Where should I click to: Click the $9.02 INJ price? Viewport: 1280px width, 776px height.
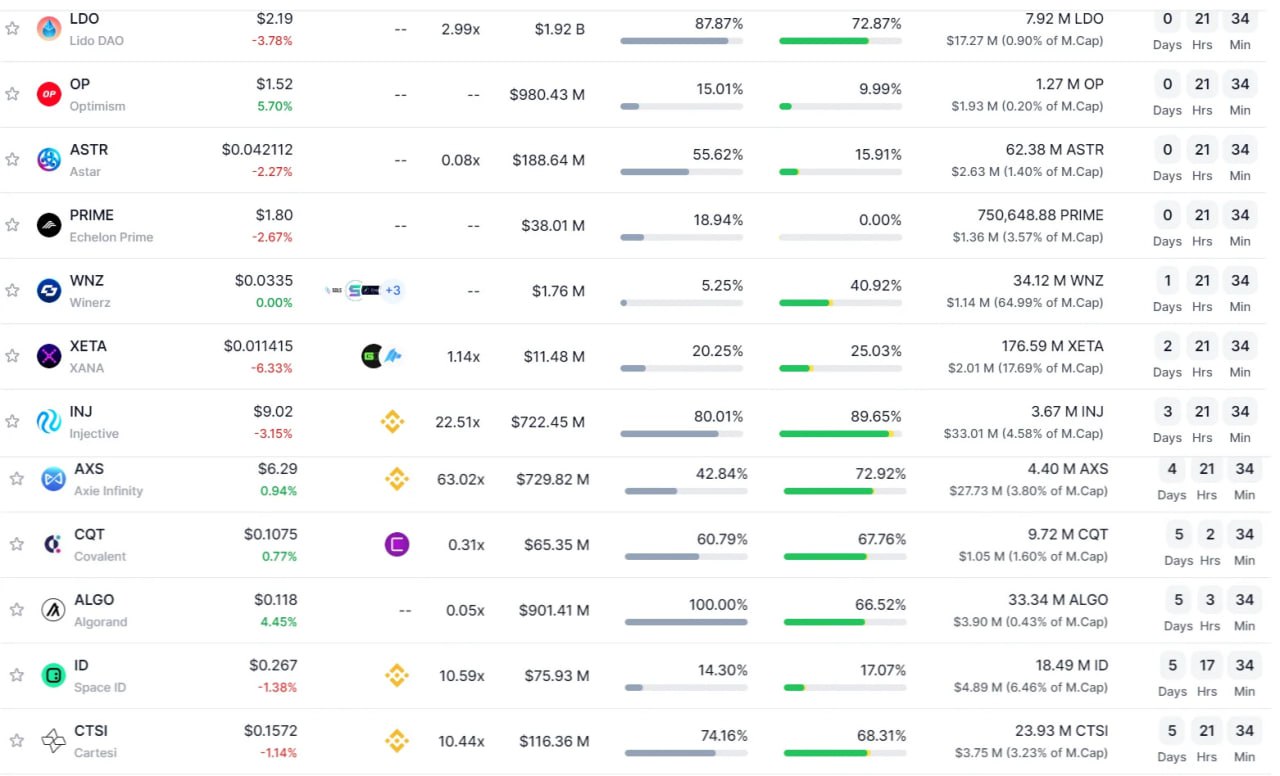pos(273,412)
